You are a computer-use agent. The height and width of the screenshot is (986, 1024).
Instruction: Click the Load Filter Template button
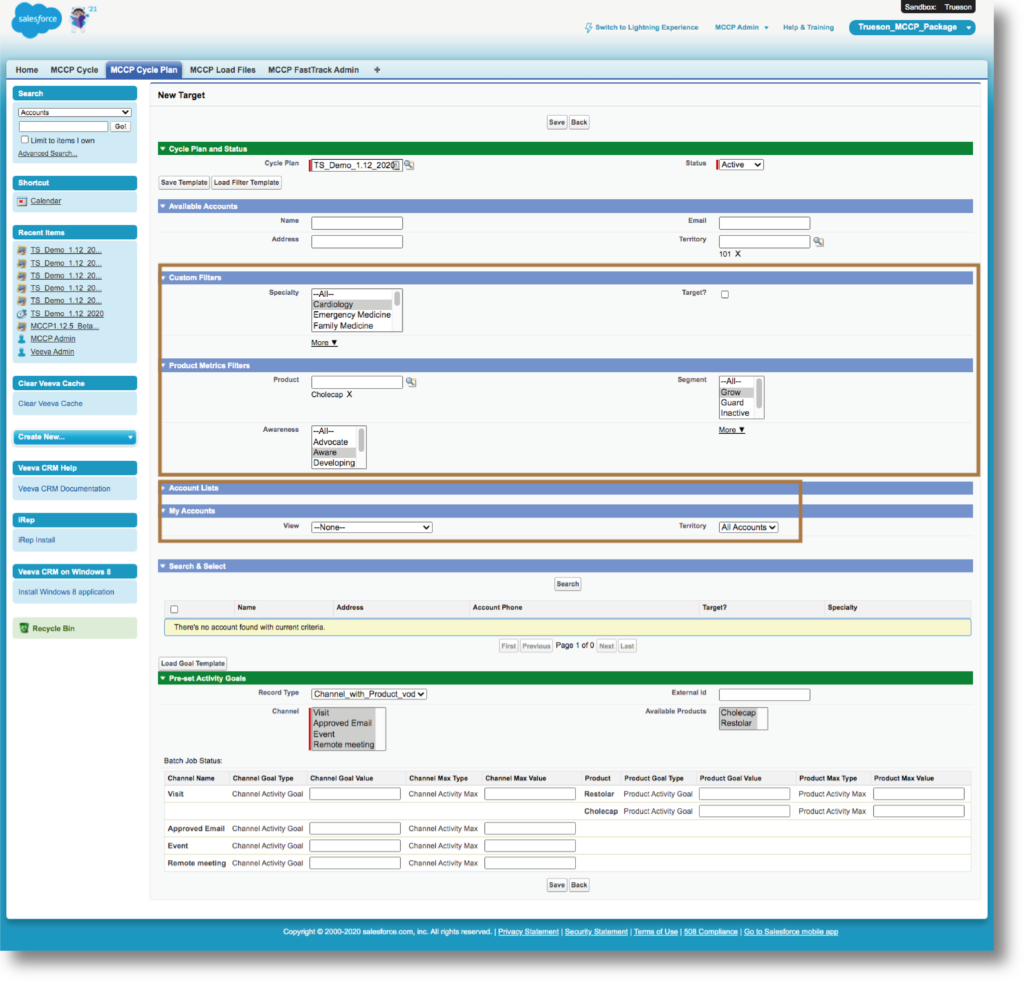point(246,183)
